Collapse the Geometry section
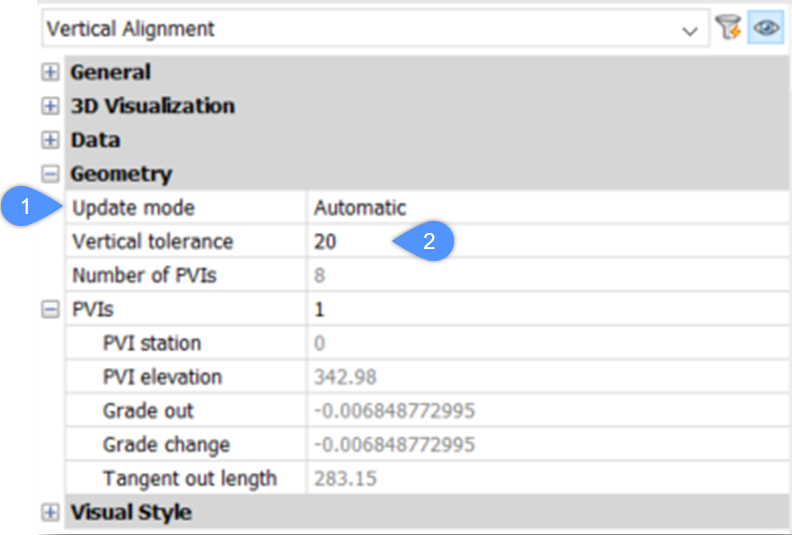 (x=50, y=174)
